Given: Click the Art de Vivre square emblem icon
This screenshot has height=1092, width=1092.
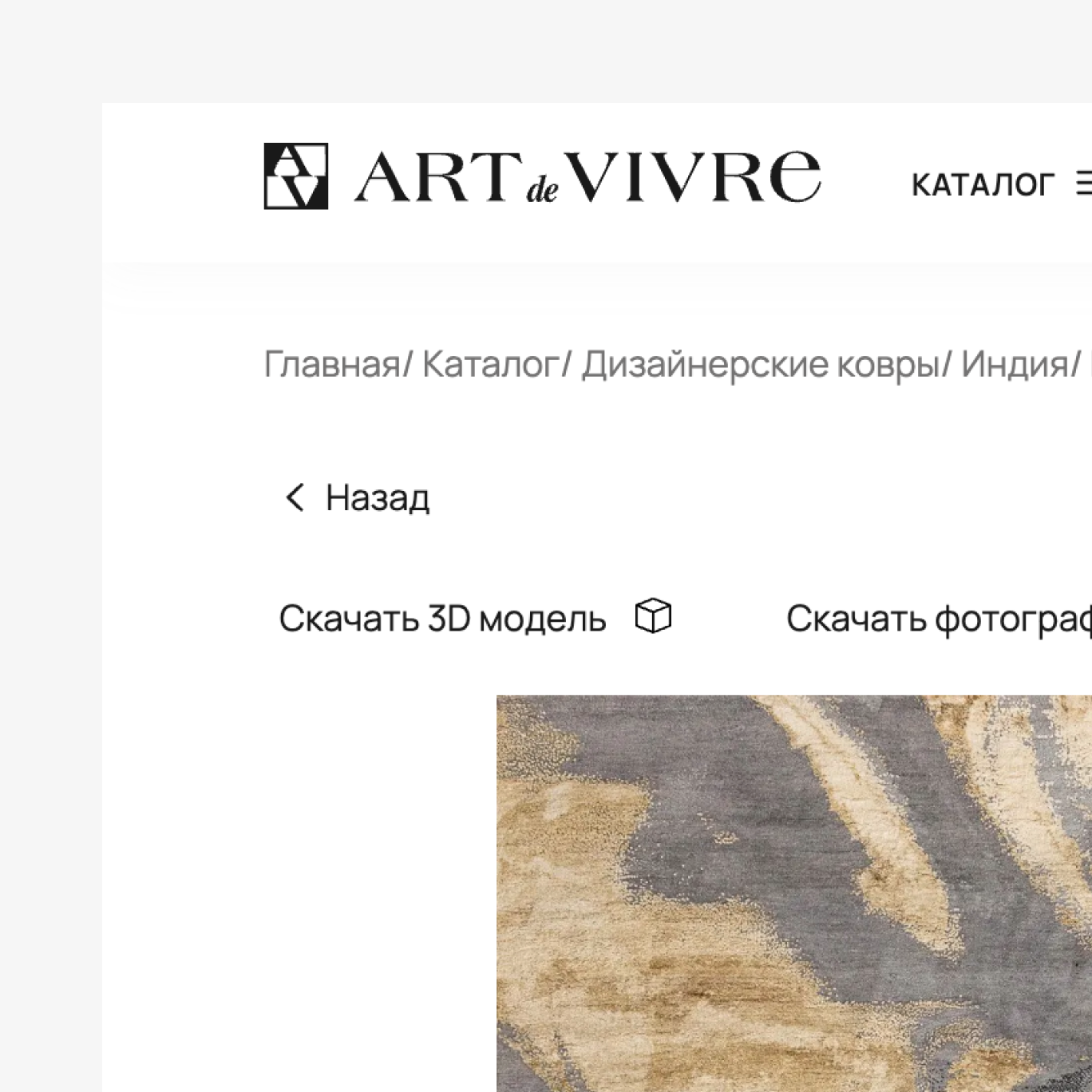Looking at the screenshot, I should (295, 176).
